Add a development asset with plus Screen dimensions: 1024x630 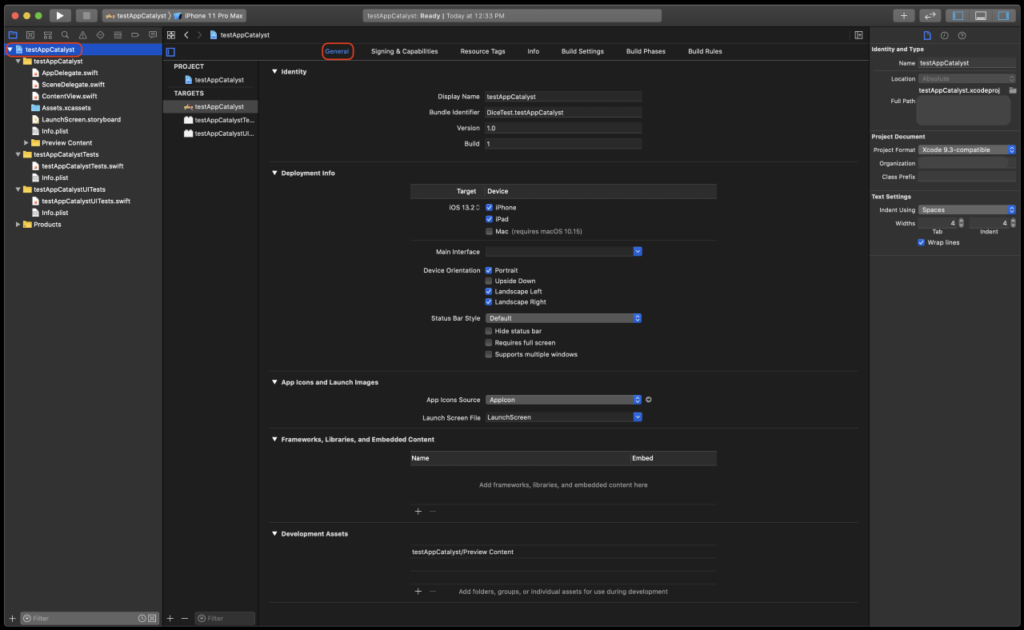[418, 591]
